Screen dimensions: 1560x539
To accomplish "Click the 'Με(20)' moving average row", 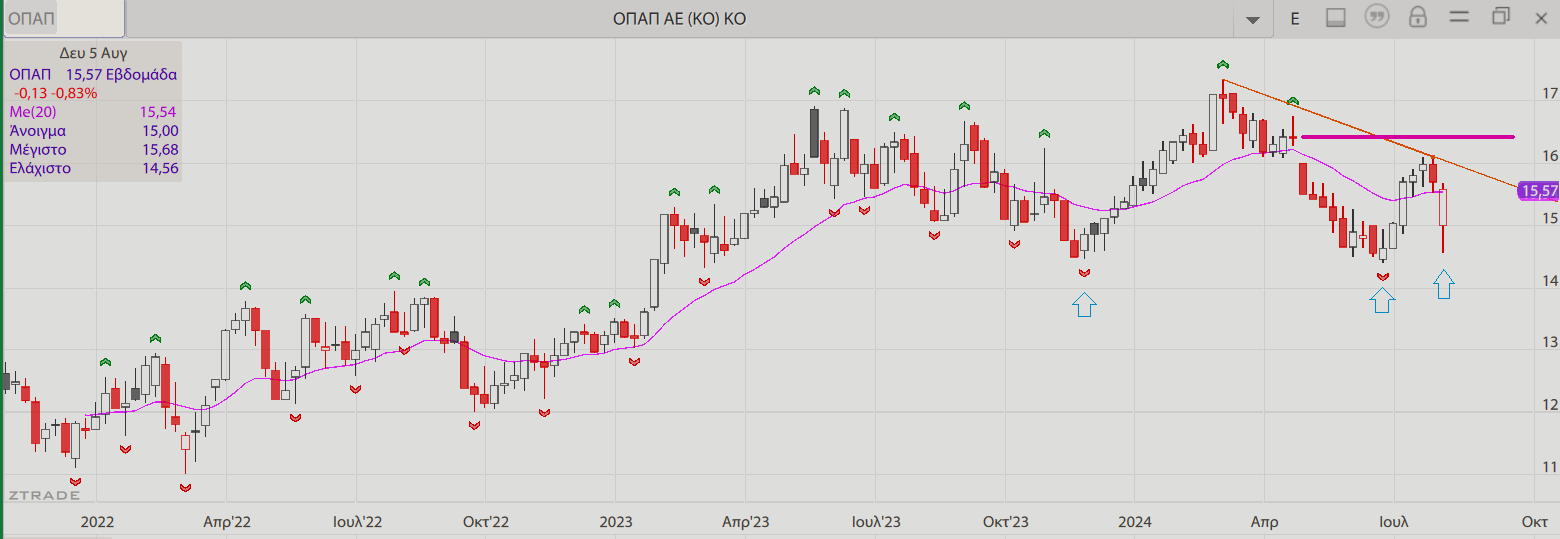I will pos(93,112).
